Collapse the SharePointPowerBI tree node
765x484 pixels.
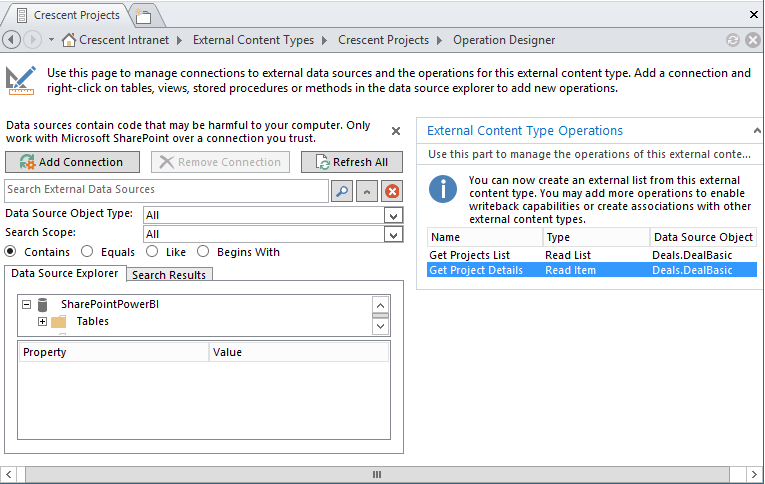(x=26, y=305)
